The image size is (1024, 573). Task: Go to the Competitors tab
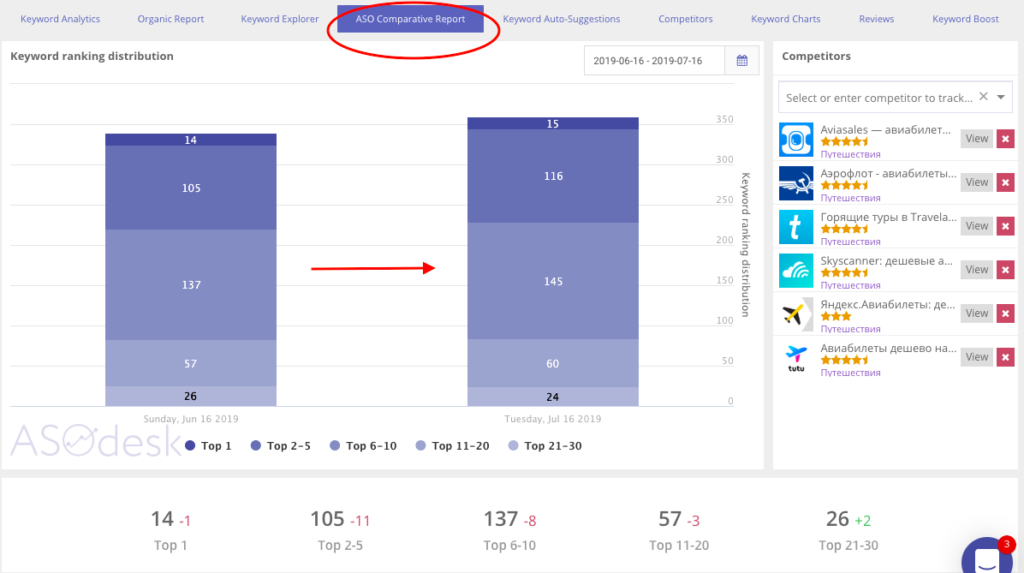point(685,19)
